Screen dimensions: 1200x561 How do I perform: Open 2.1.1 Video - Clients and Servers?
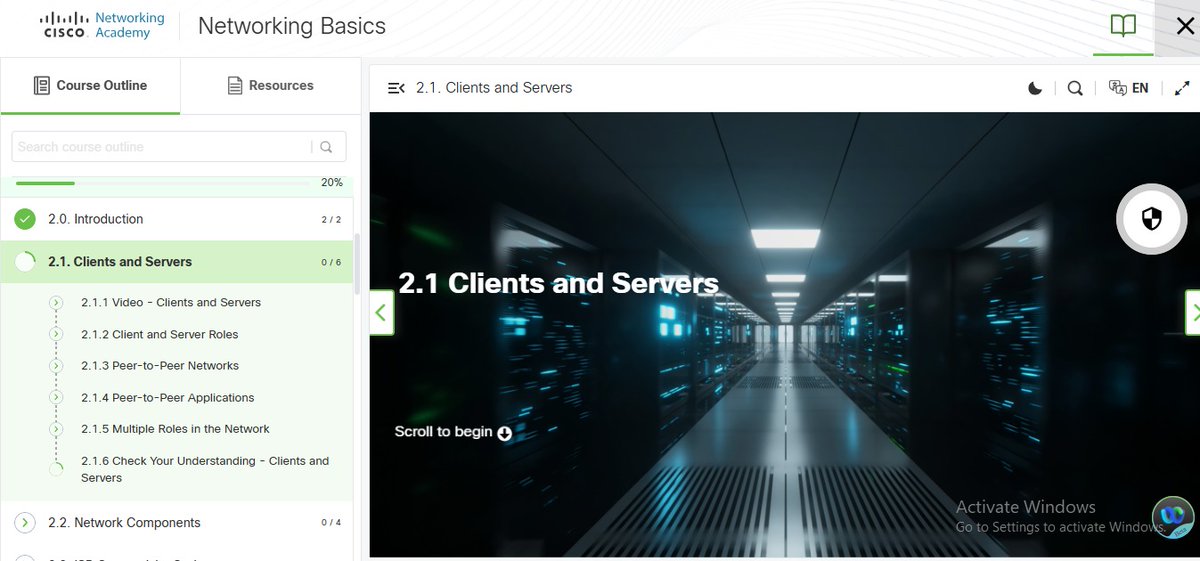(171, 302)
